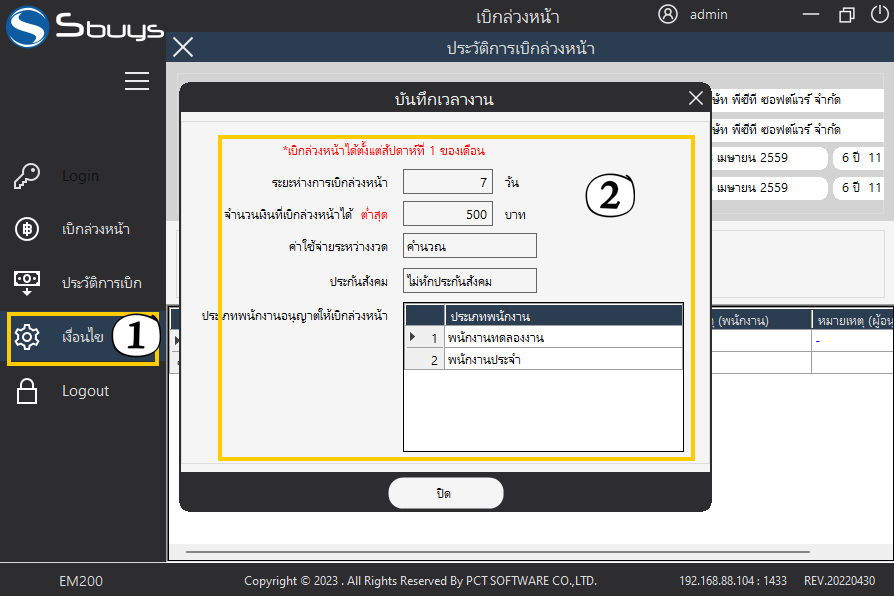Screen dimensions: 894x596
Task: Open the ประกันสังคม combo box
Action: pyautogui.click(x=469, y=281)
